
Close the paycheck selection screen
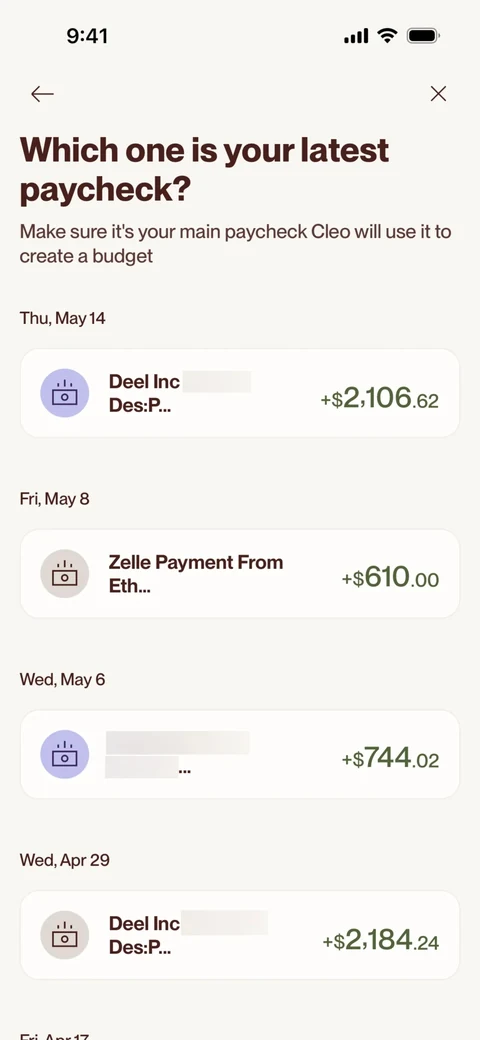tap(438, 94)
